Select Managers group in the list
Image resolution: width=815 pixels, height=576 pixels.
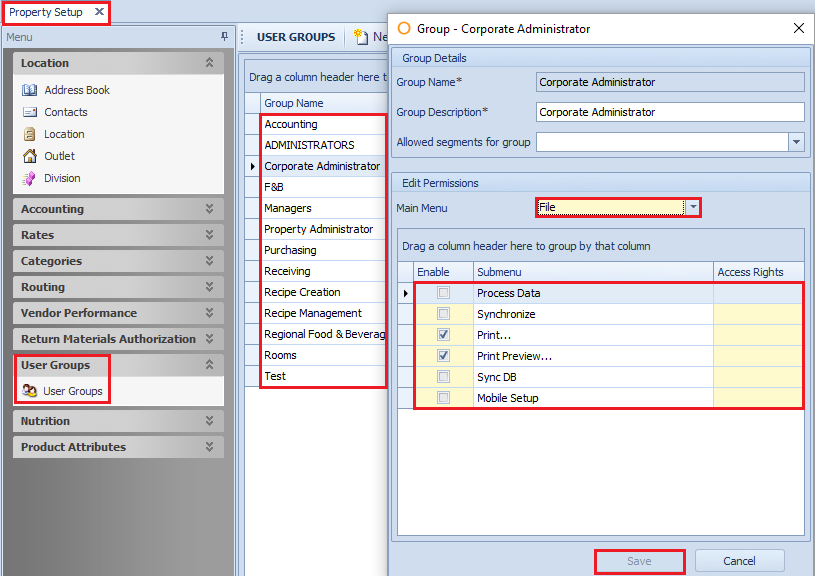[x=288, y=208]
